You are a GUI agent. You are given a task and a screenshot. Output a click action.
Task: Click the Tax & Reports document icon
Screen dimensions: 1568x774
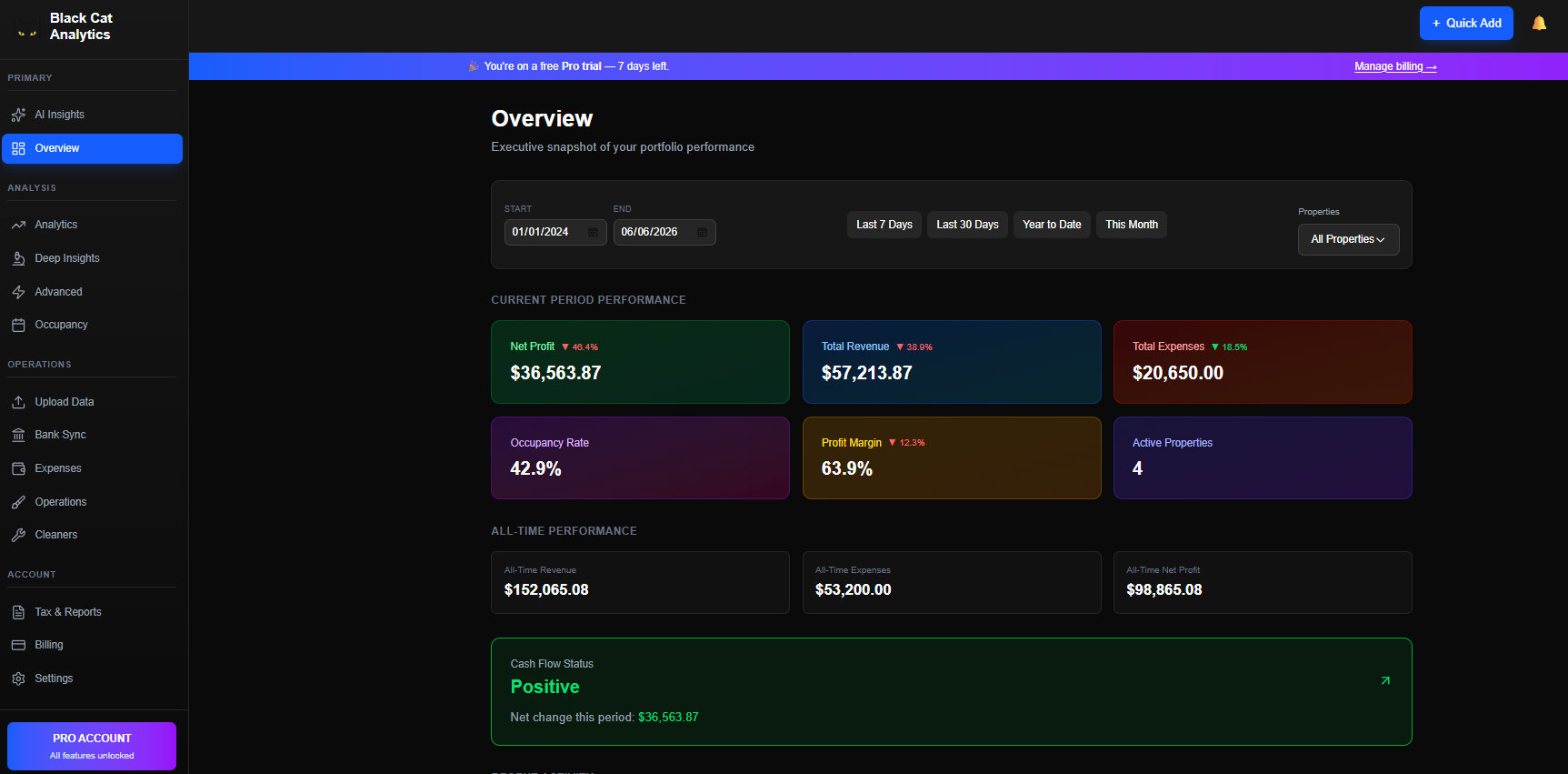click(x=18, y=612)
